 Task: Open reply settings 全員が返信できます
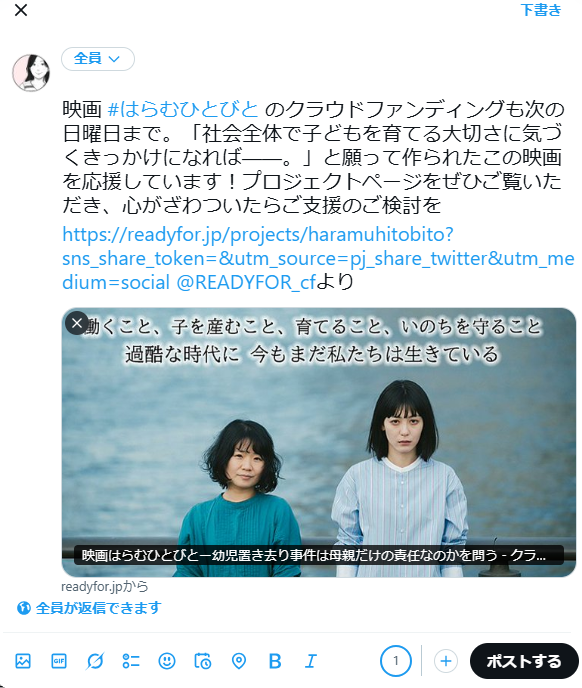(x=90, y=608)
